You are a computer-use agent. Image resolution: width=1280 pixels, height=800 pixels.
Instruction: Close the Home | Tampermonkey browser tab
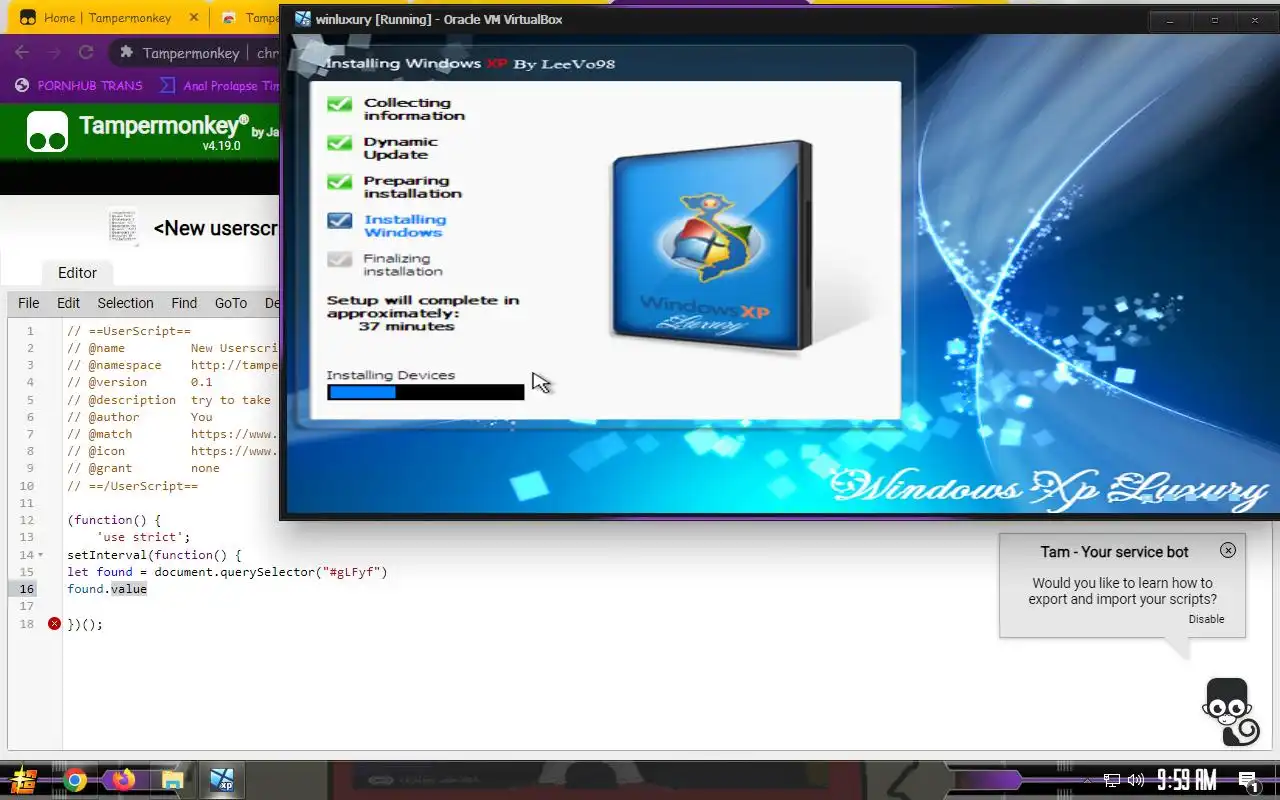pyautogui.click(x=194, y=18)
